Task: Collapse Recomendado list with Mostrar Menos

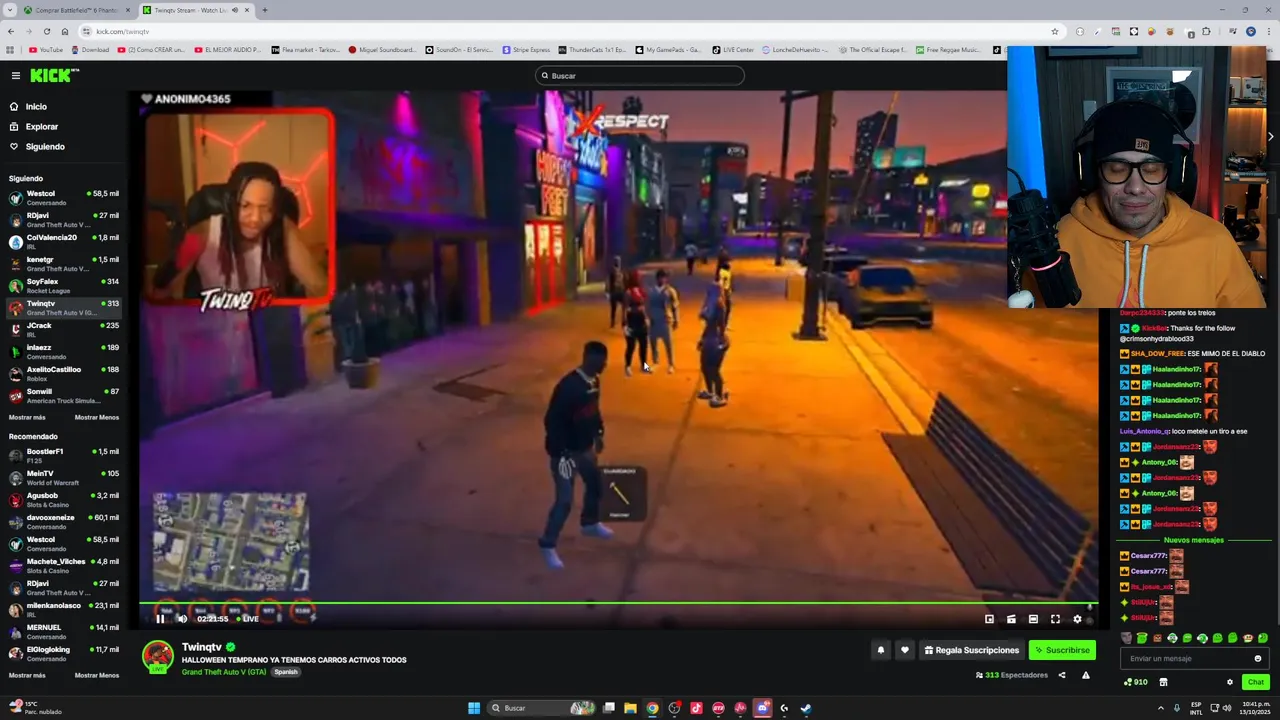Action: [97, 676]
